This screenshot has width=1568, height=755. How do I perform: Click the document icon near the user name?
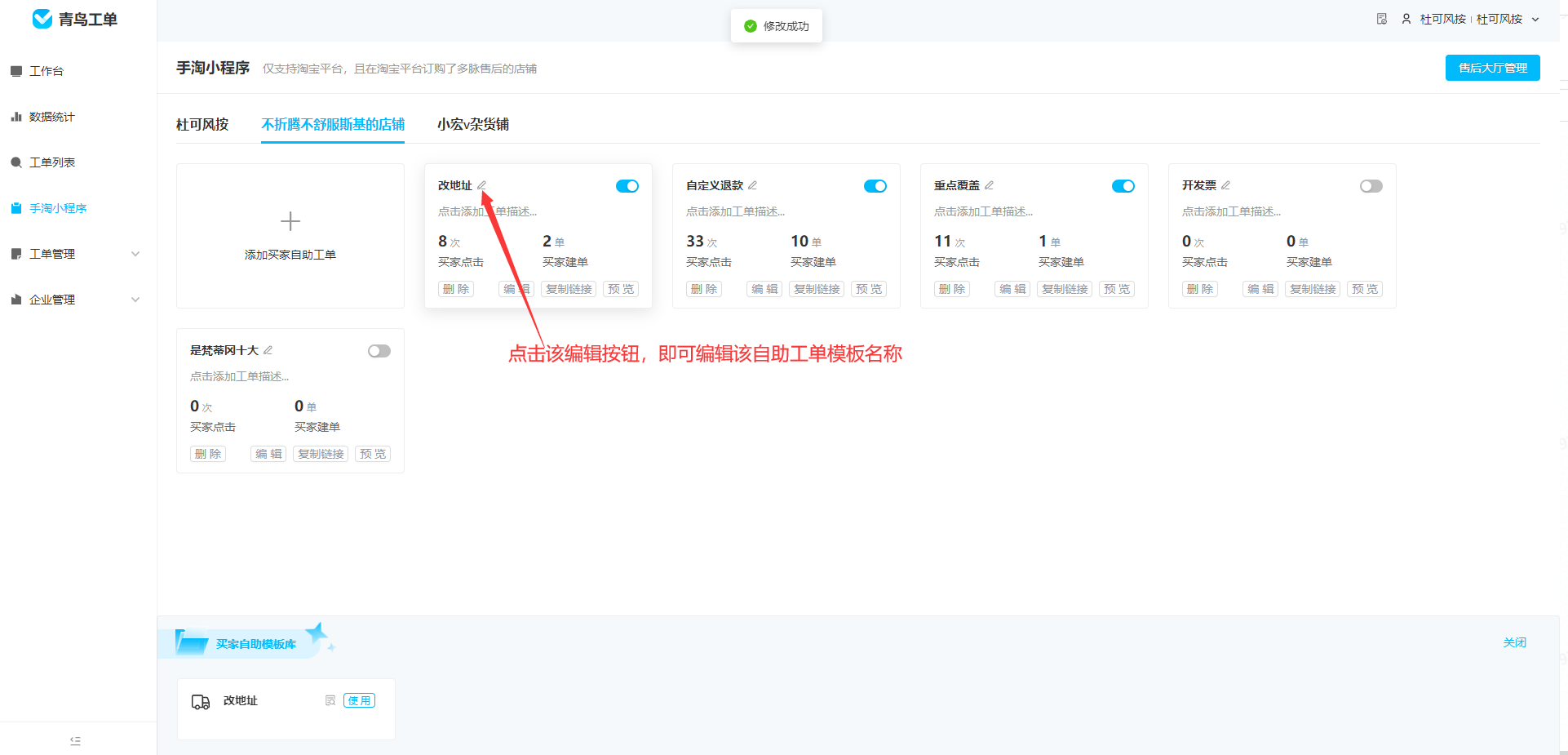(x=1382, y=19)
